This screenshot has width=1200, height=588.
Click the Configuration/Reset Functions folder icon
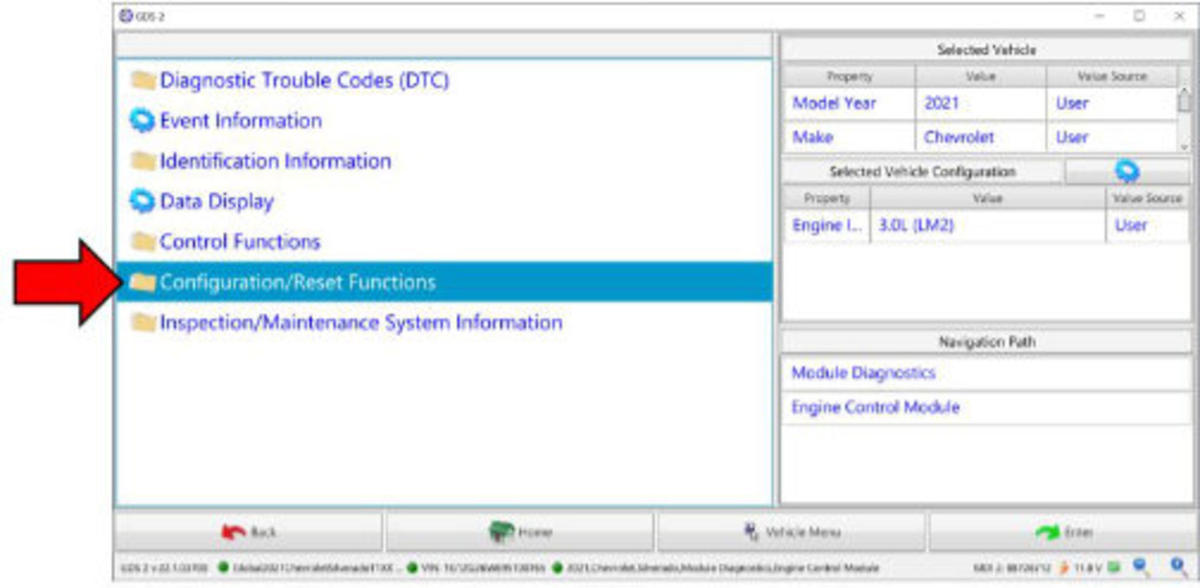click(144, 282)
